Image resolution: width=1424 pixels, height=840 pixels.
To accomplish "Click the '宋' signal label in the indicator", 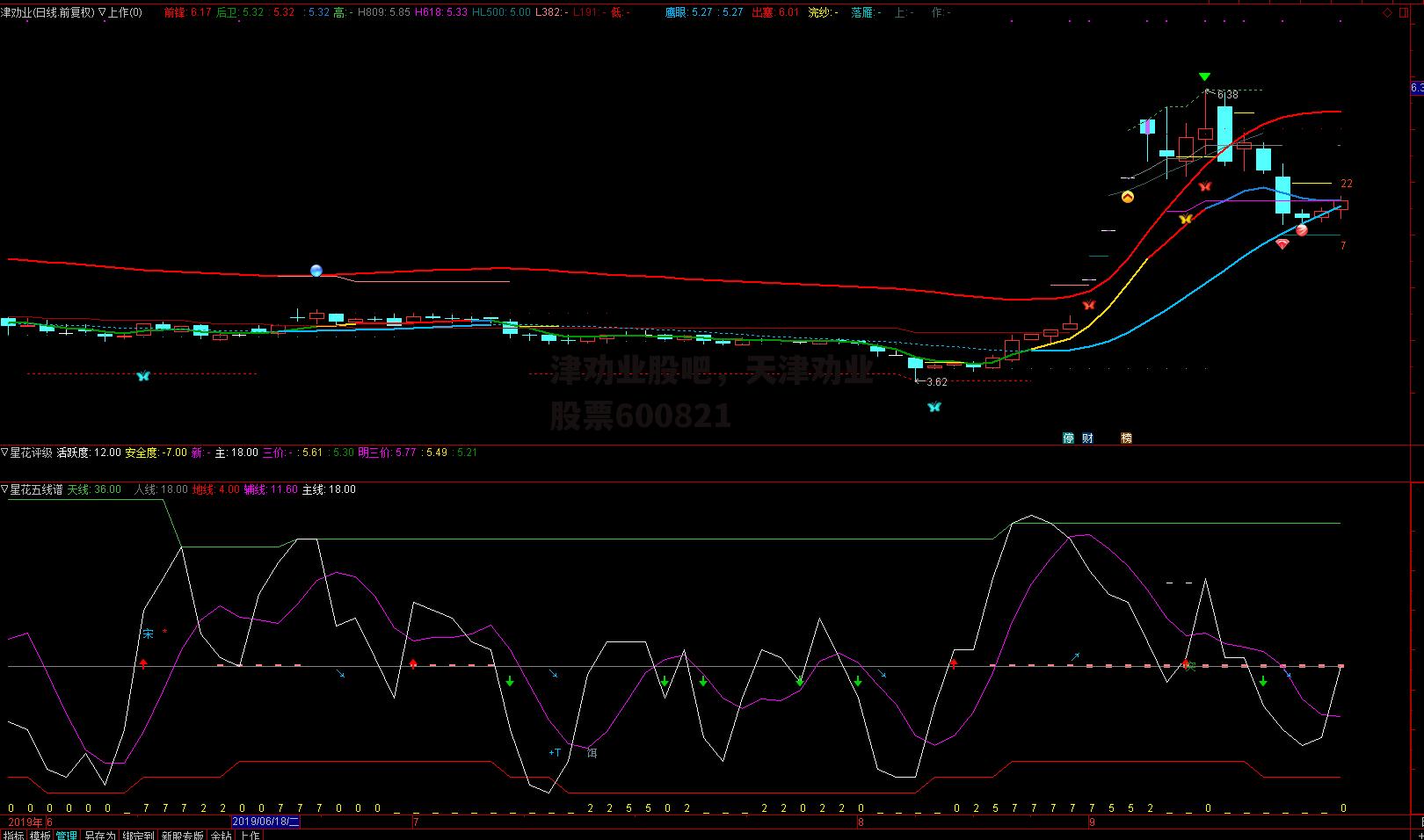I will (x=148, y=634).
